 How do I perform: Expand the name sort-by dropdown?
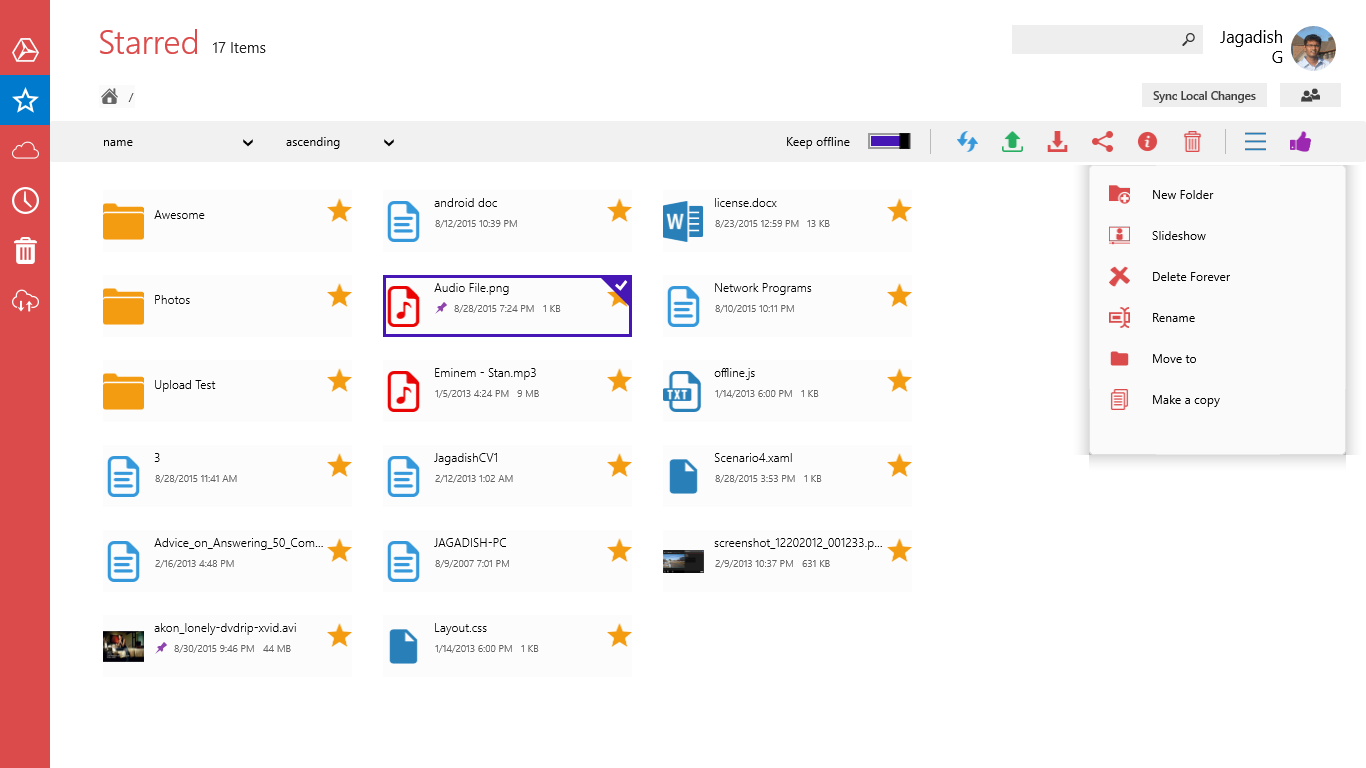[x=178, y=142]
